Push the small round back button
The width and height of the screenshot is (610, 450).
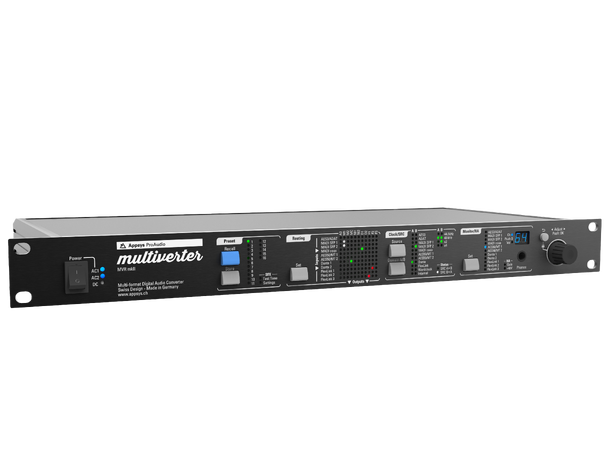pos(544,237)
